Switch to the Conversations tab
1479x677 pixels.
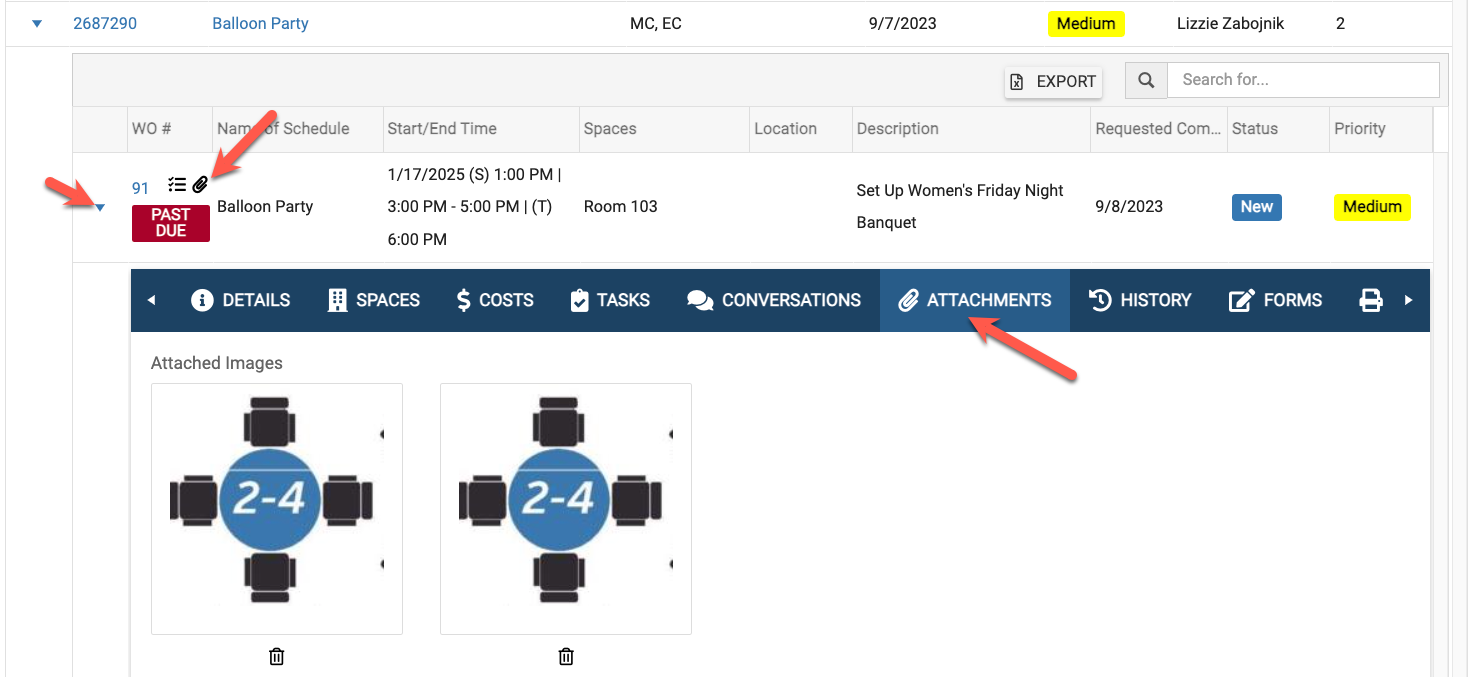pos(774,300)
